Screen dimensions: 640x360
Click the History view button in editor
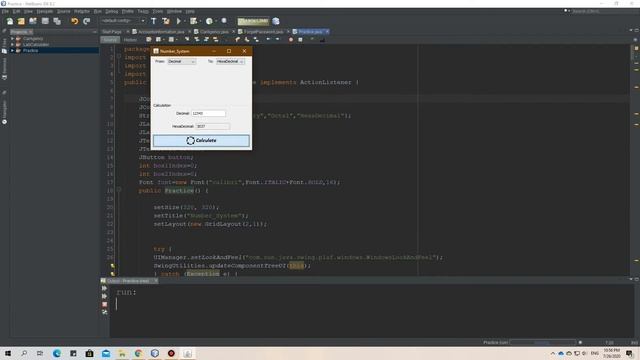tap(130, 40)
